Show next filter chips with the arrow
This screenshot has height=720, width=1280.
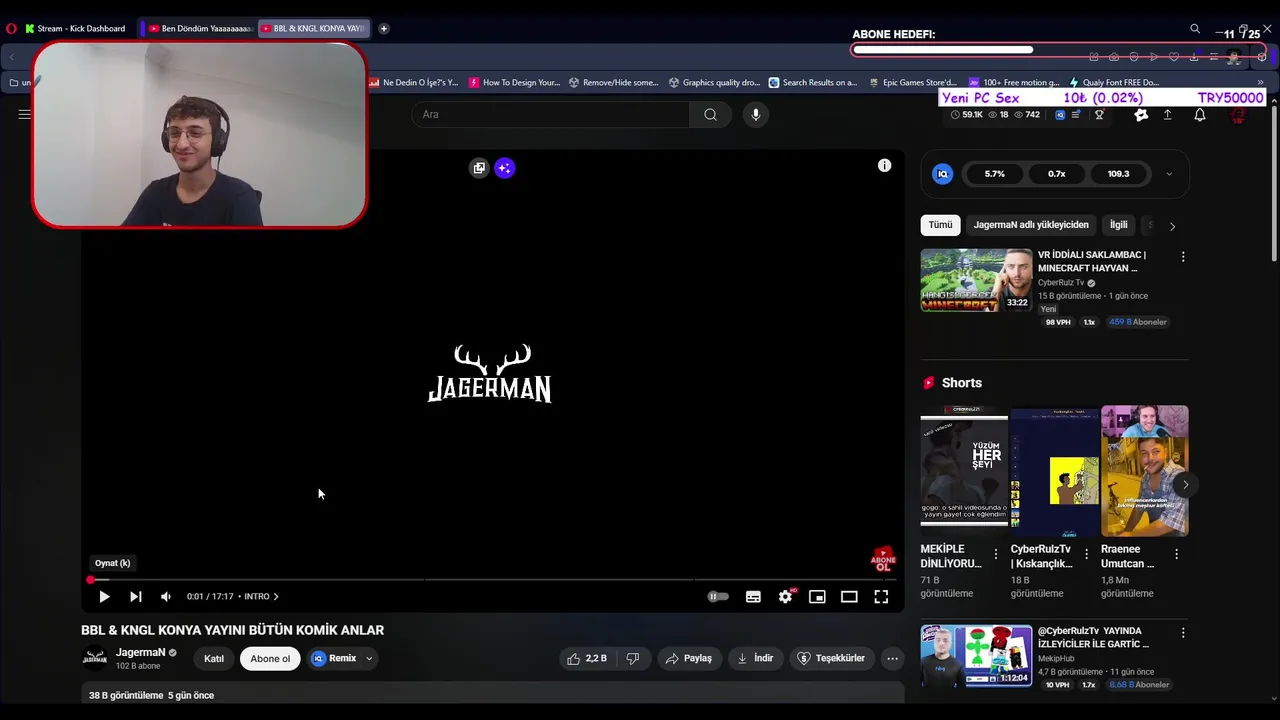click(x=1172, y=226)
